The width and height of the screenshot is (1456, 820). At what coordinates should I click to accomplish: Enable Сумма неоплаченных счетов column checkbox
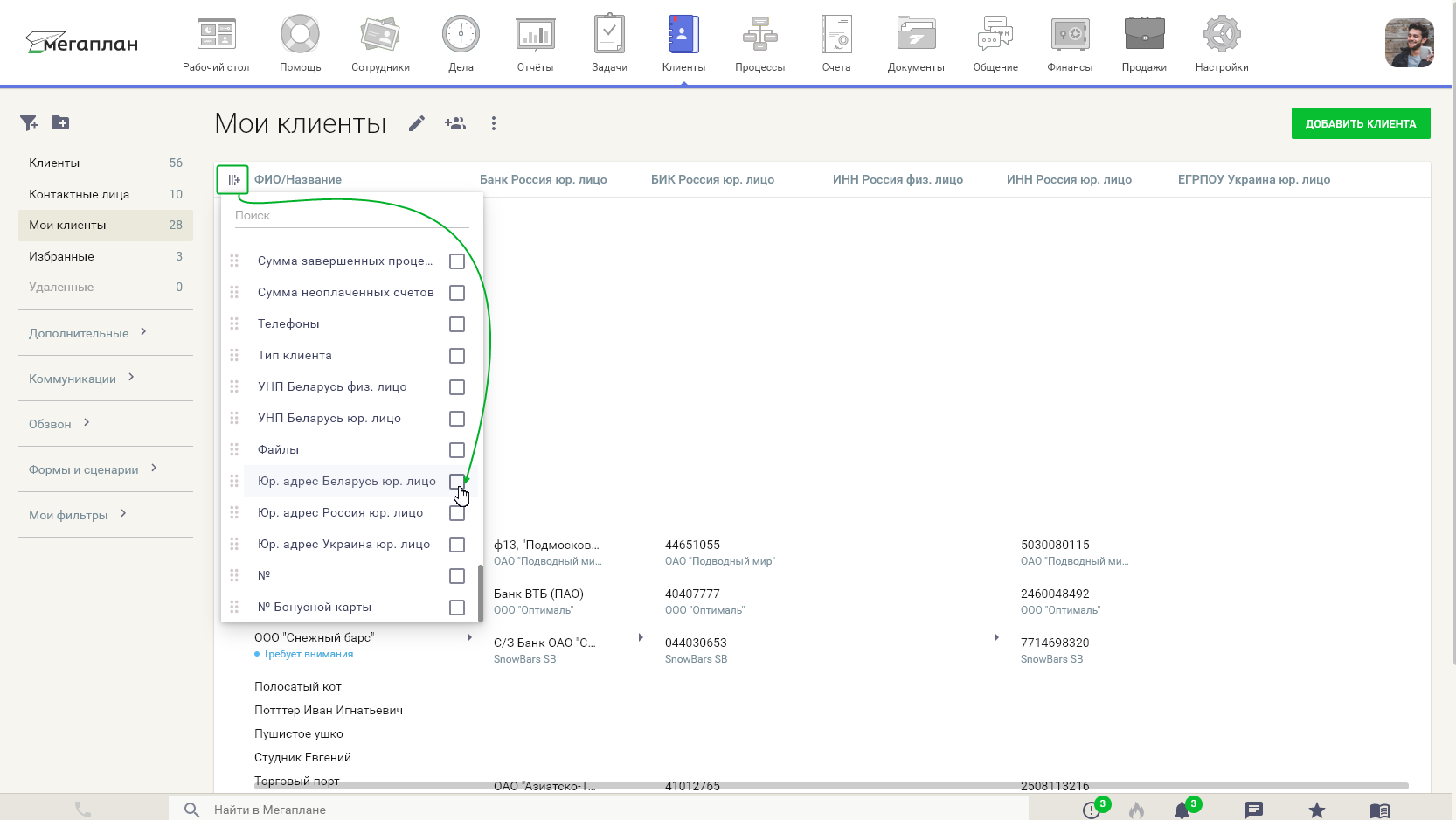pos(457,293)
